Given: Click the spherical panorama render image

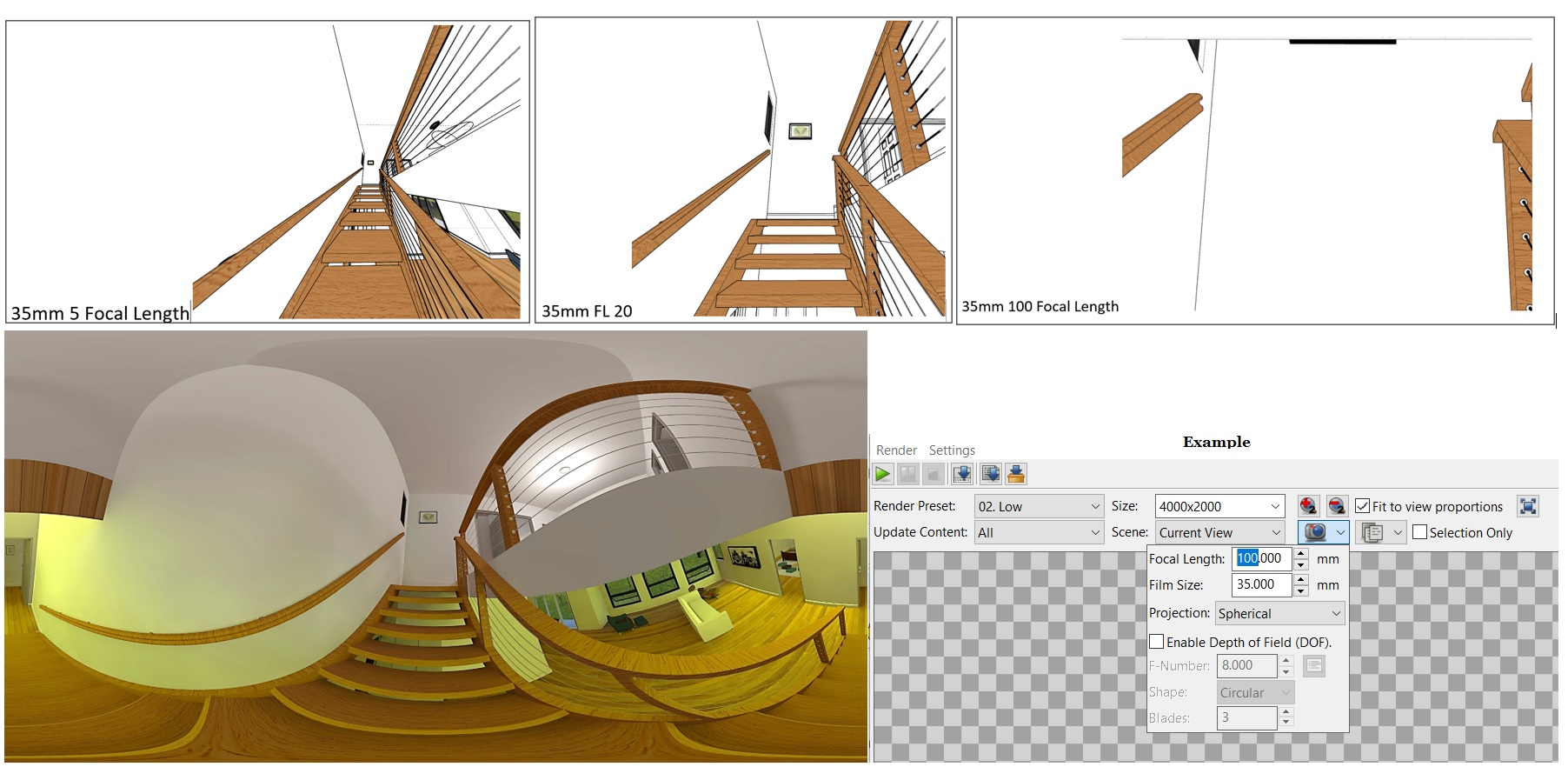Looking at the screenshot, I should pyautogui.click(x=435, y=546).
